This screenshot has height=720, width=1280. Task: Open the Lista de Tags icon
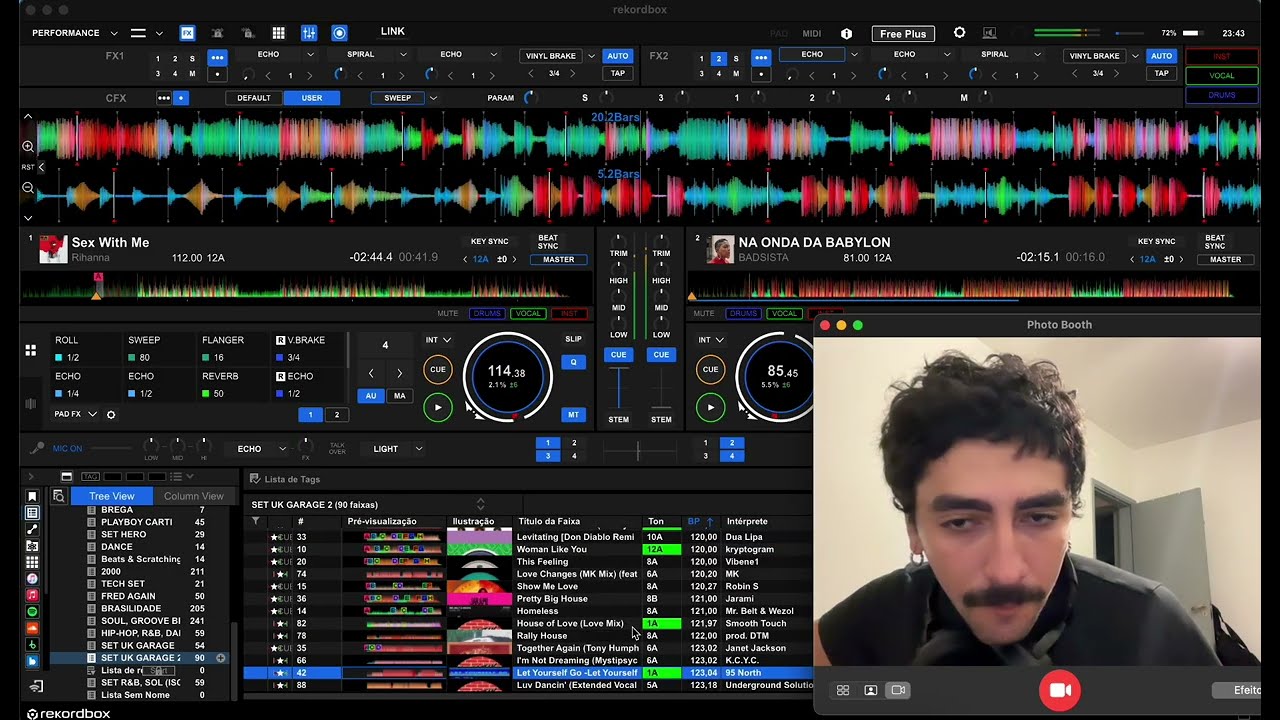[x=255, y=480]
